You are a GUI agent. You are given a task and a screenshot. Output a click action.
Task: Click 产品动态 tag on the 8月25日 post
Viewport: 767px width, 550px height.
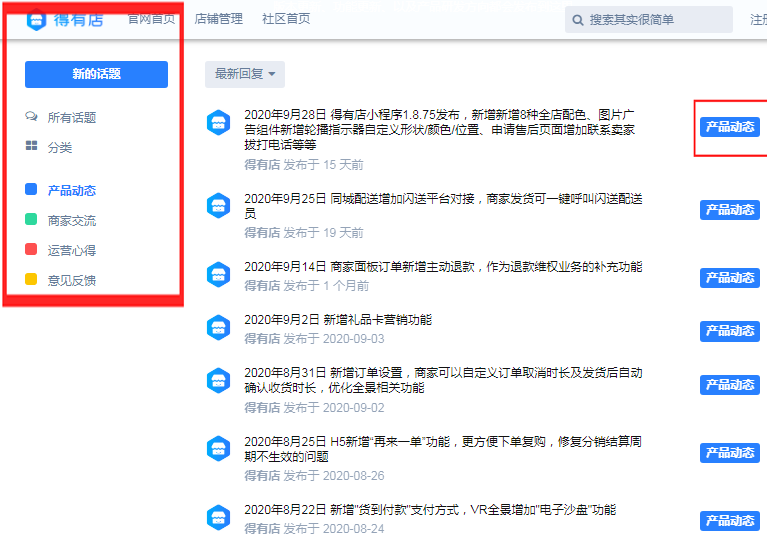tap(730, 453)
